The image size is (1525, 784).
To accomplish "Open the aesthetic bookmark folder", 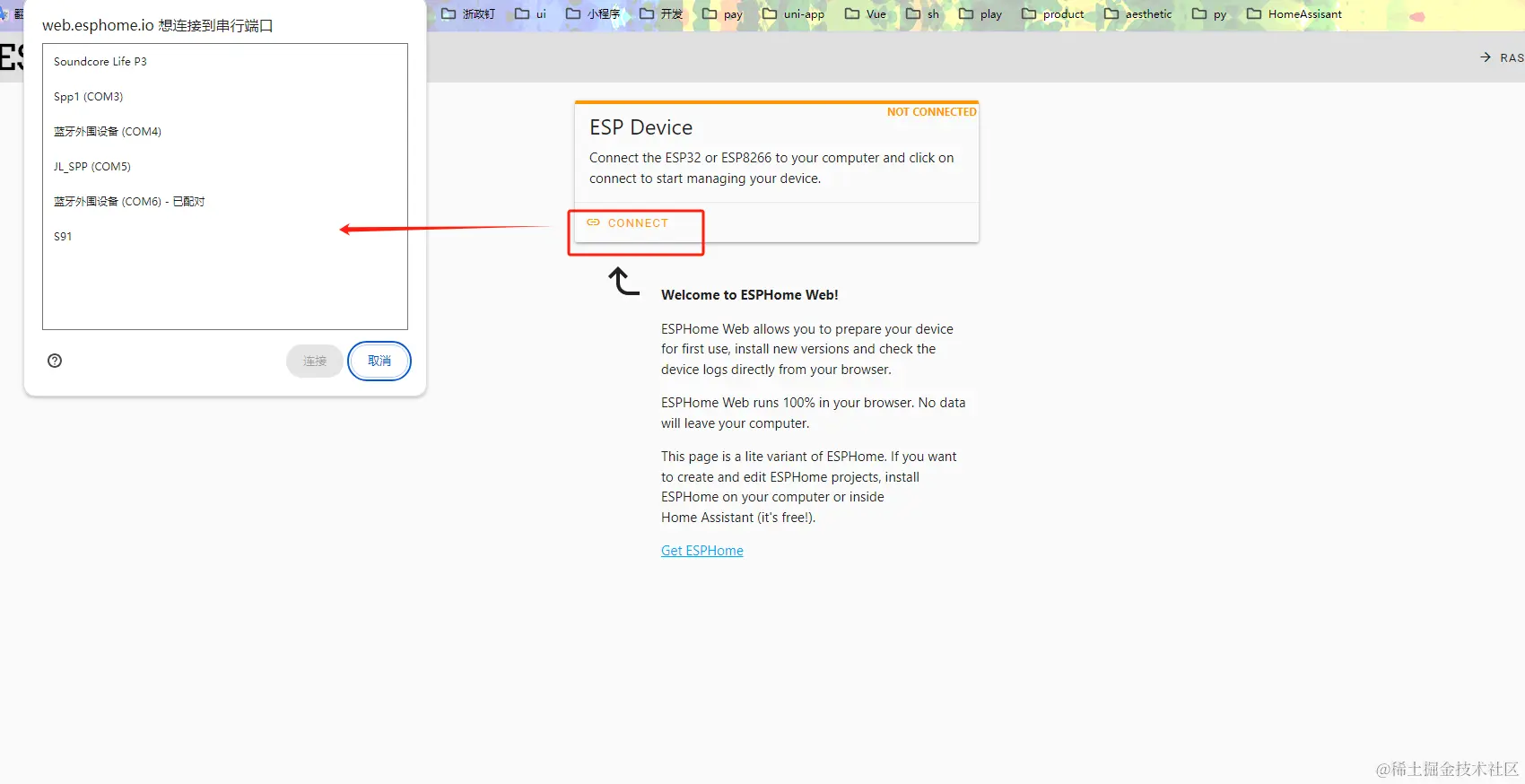I will tap(1138, 13).
